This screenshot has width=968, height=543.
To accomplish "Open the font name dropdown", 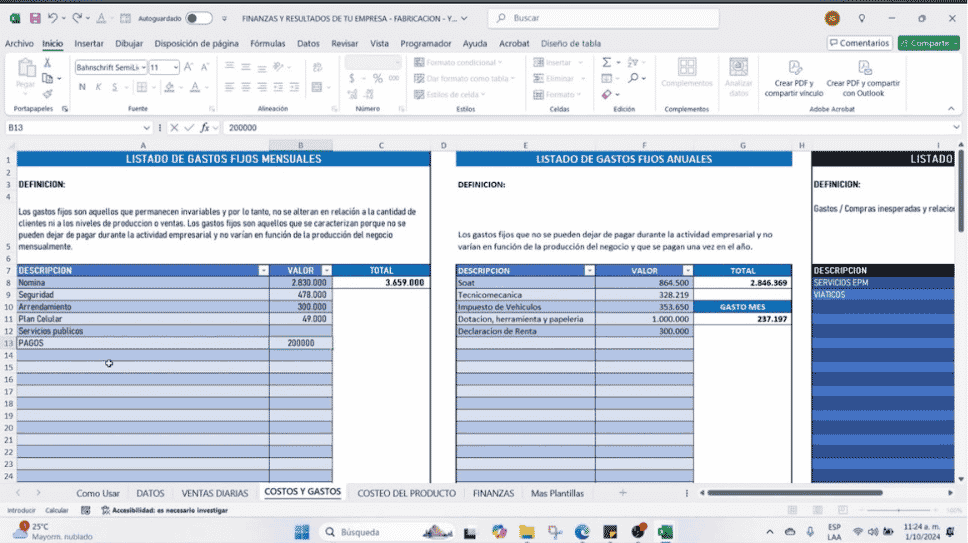I will [143, 67].
